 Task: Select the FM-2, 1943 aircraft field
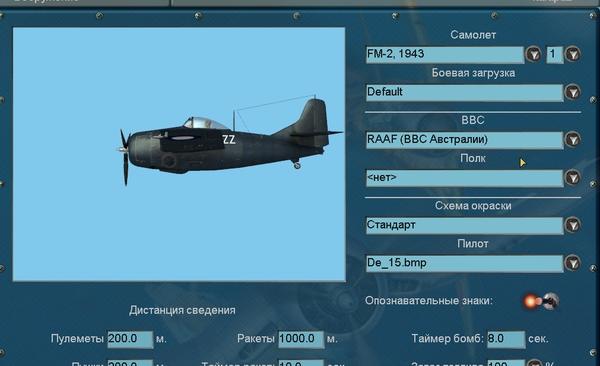(x=445, y=55)
